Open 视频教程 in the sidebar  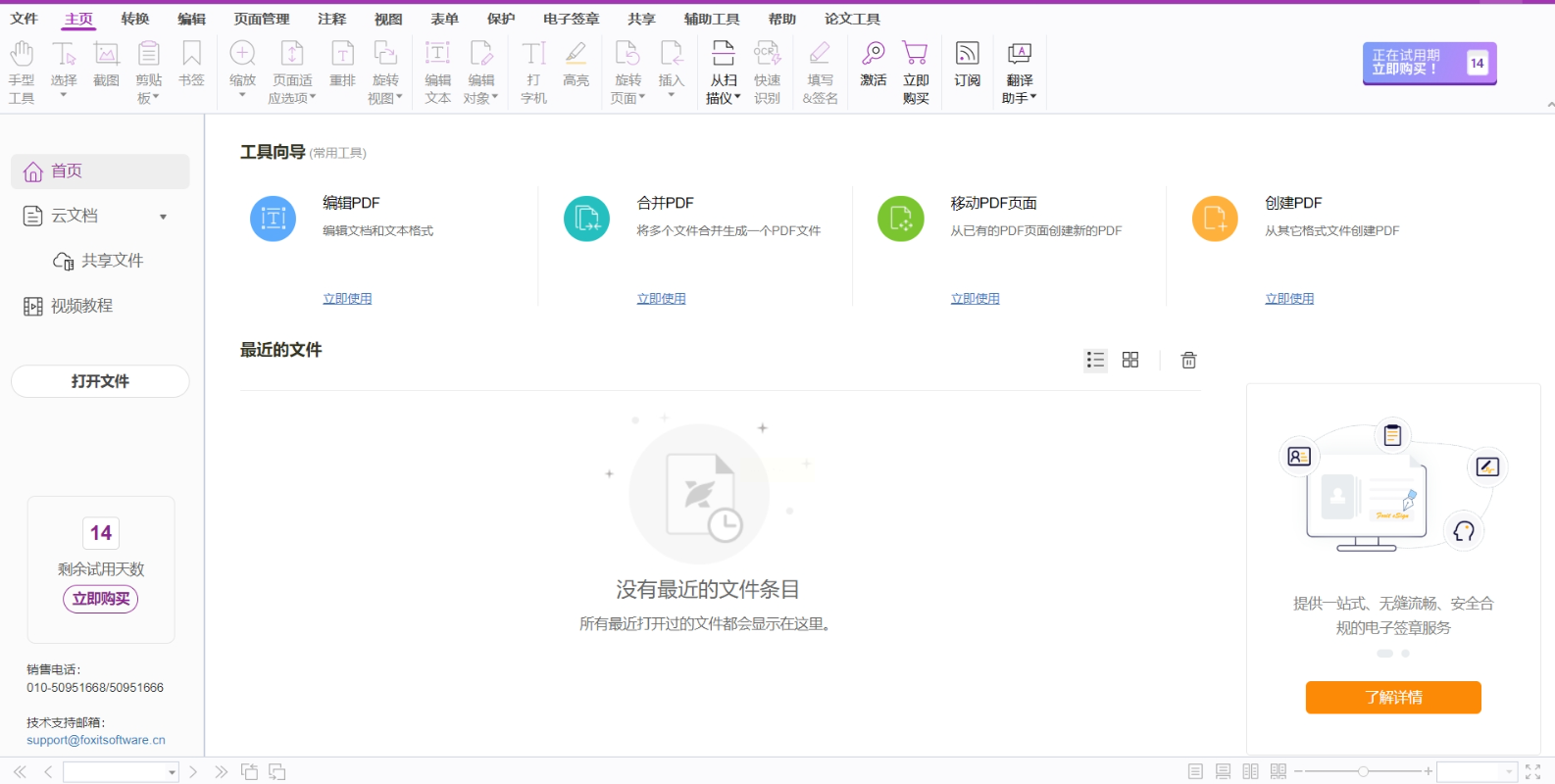click(81, 306)
